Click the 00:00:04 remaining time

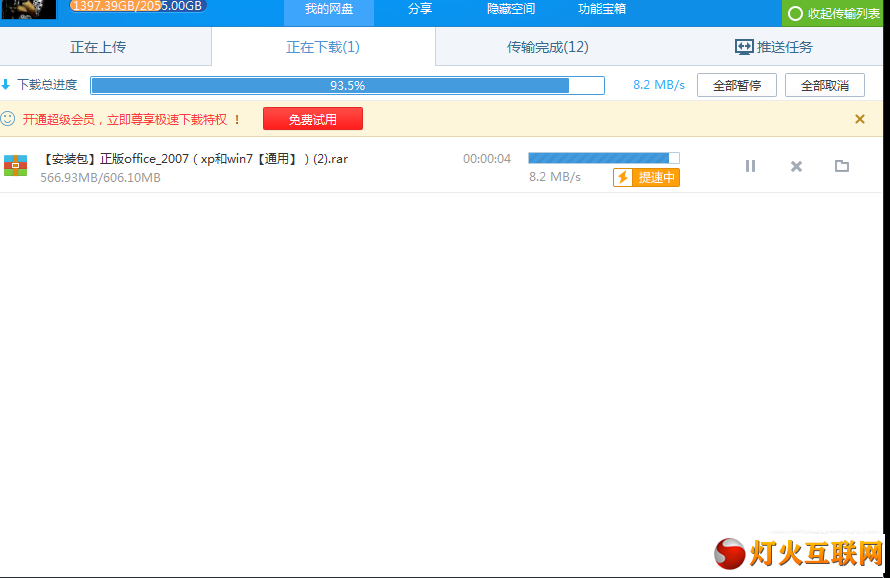pyautogui.click(x=487, y=159)
